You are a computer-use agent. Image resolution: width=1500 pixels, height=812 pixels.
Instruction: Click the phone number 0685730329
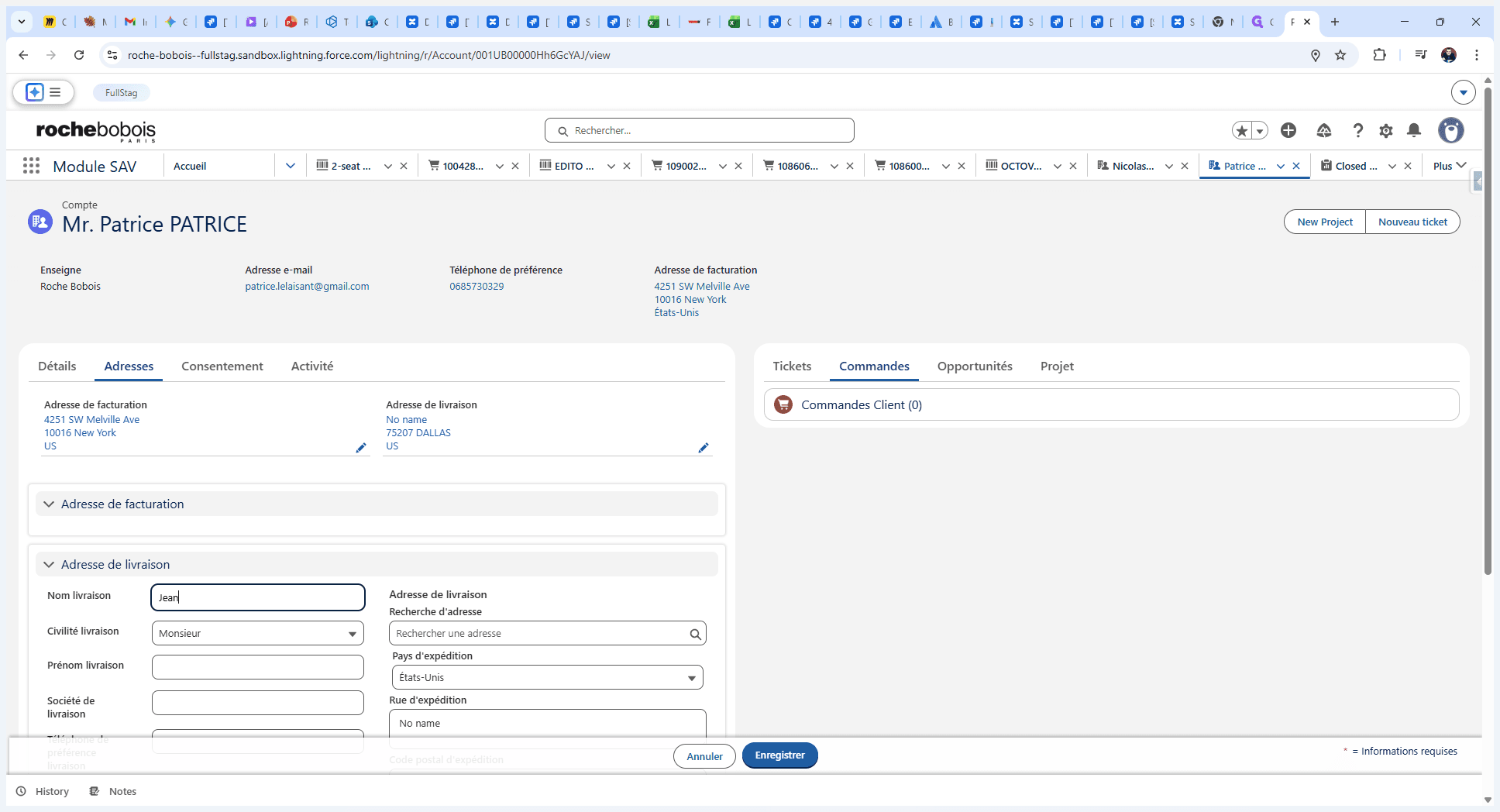[476, 286]
